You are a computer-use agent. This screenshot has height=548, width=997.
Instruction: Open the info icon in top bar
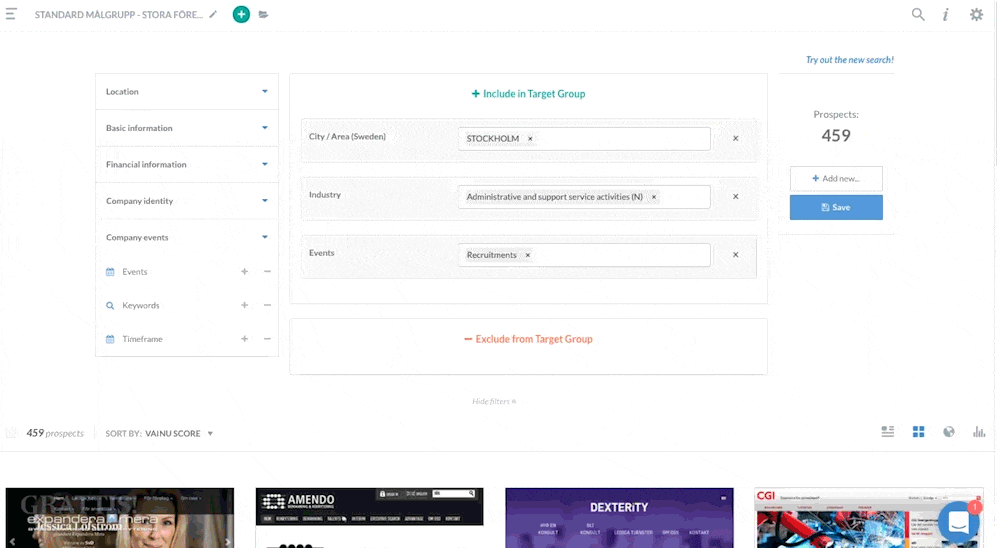pos(946,15)
